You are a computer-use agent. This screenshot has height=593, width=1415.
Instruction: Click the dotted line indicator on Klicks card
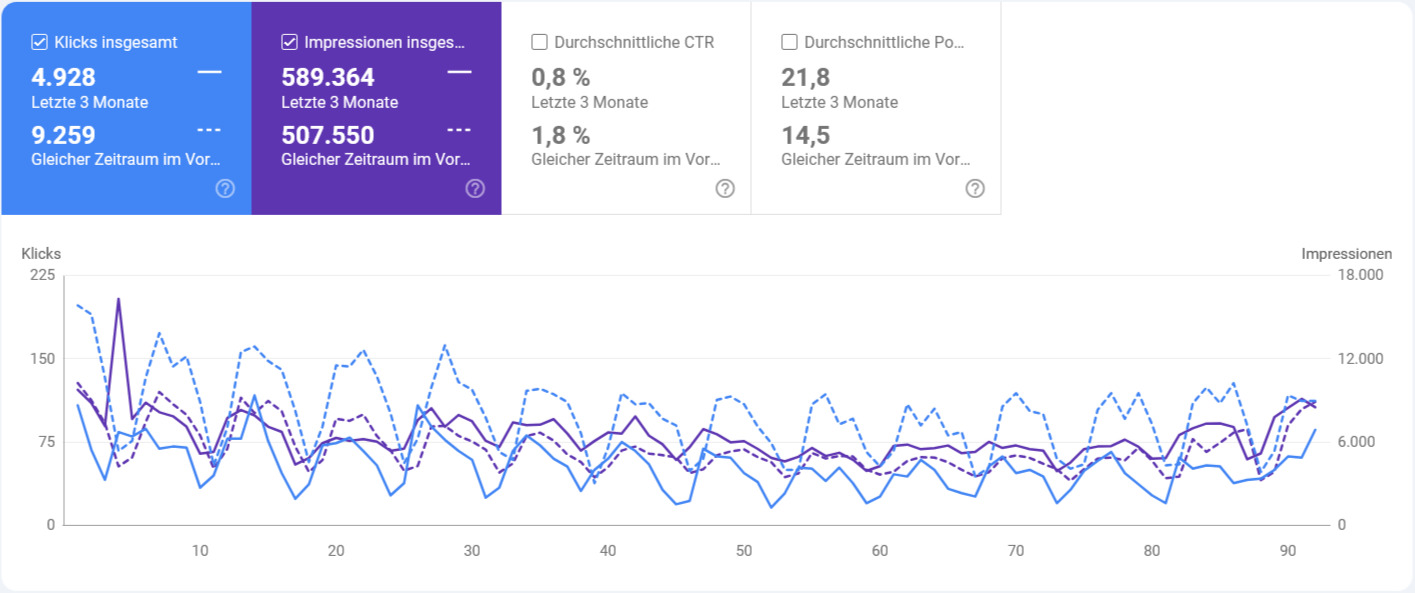(210, 128)
